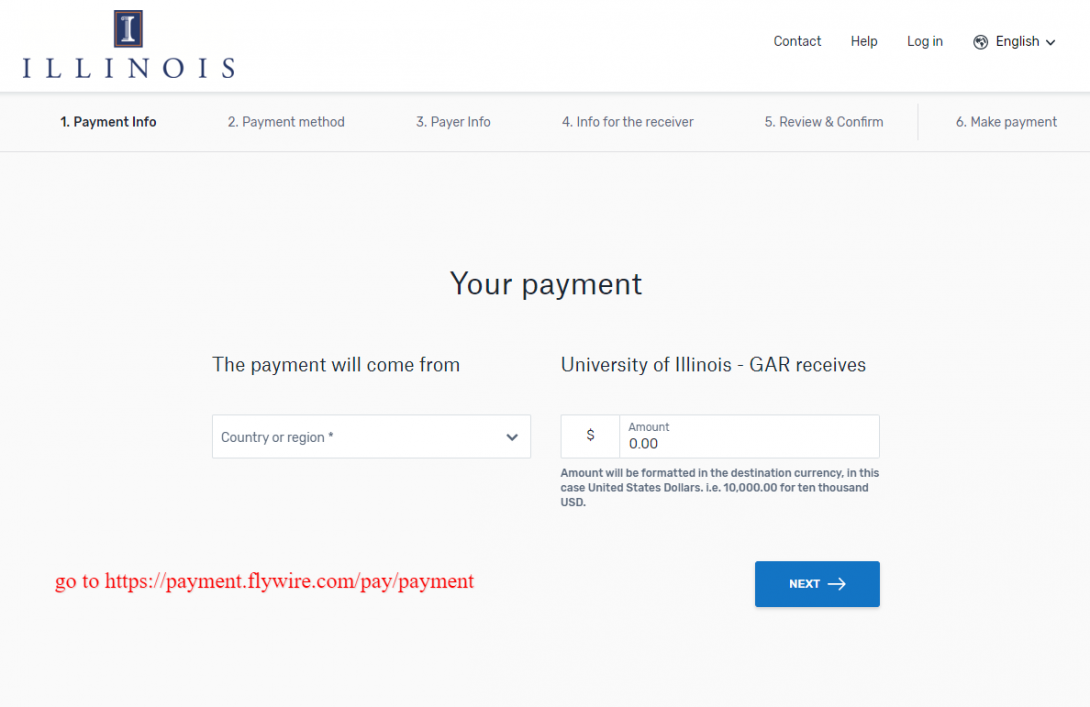
Task: Open the Contact link
Action: pyautogui.click(x=797, y=42)
